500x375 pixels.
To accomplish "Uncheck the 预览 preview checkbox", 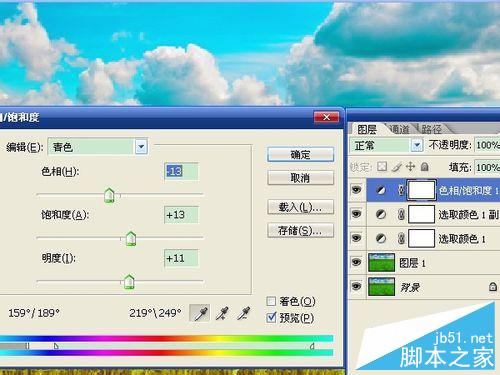I will click(271, 317).
